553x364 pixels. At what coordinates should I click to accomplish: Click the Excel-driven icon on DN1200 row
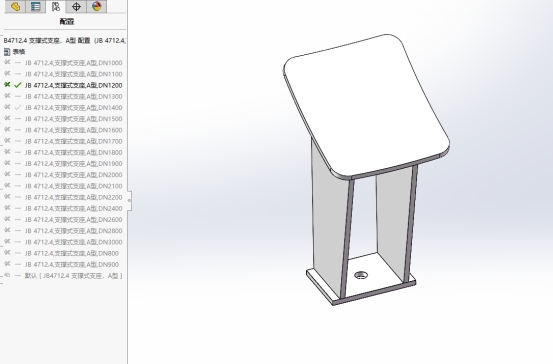7,85
